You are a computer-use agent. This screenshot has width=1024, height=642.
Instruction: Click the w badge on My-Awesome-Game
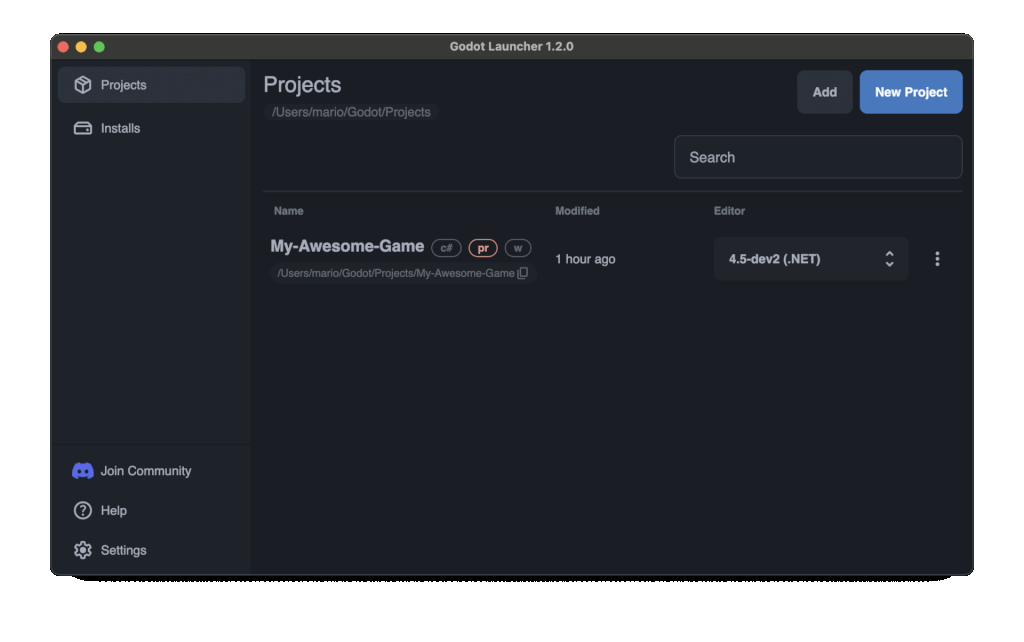click(x=518, y=248)
